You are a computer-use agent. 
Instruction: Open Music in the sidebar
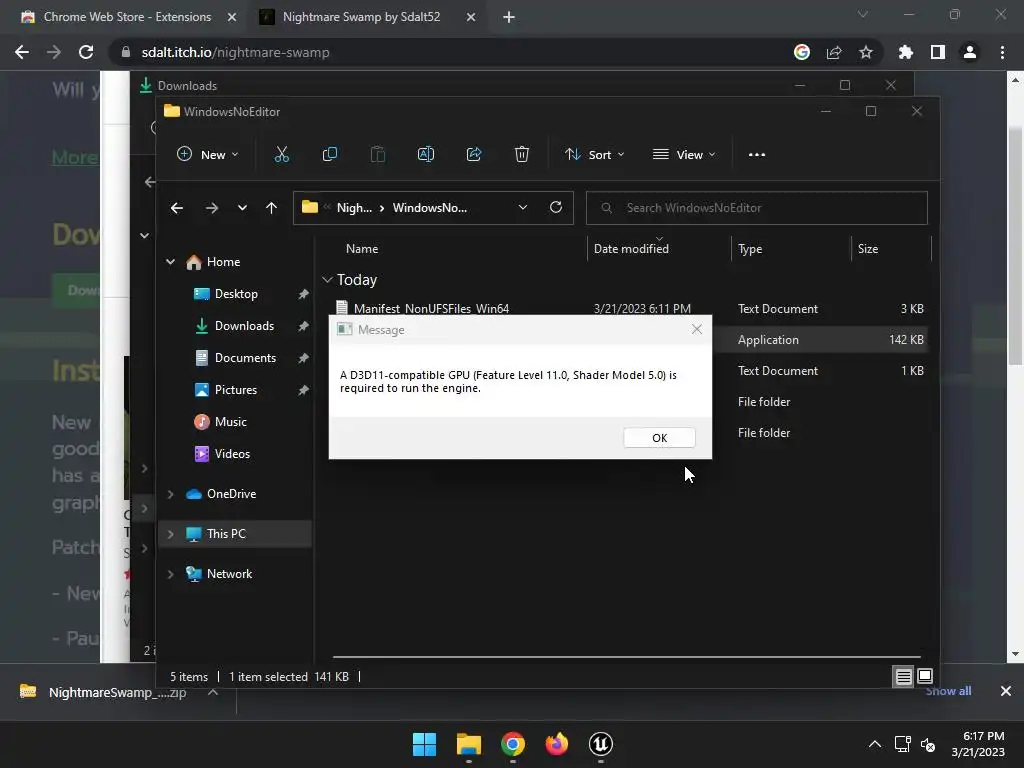point(230,422)
